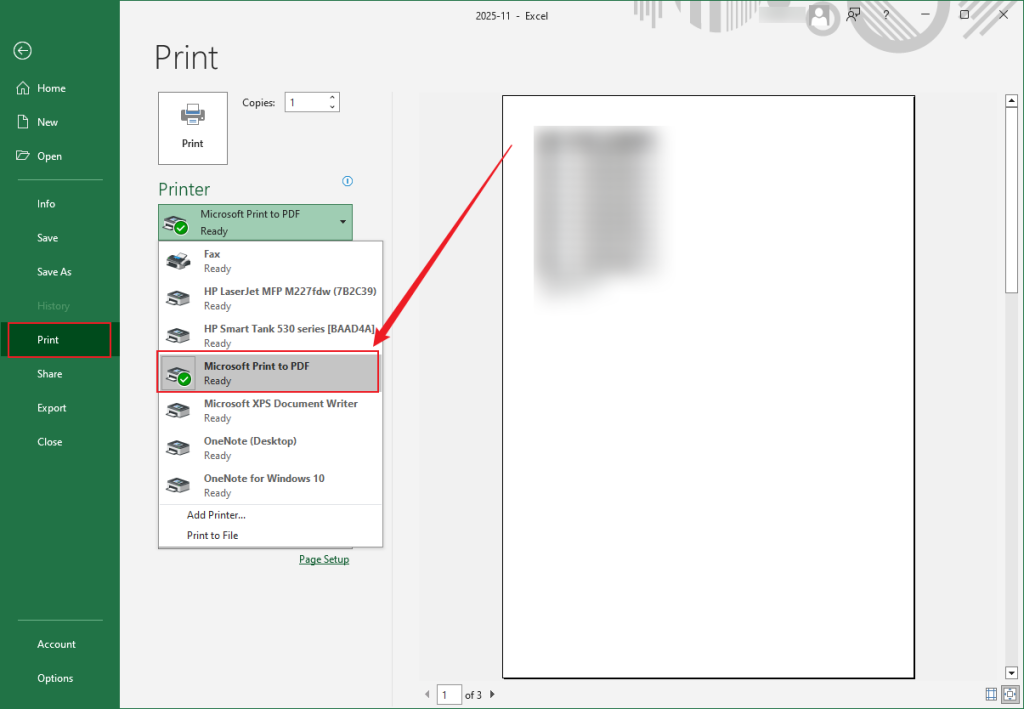Viewport: 1024px width, 709px height.
Task: Collapse the printer selection dropdown
Action: coord(341,222)
